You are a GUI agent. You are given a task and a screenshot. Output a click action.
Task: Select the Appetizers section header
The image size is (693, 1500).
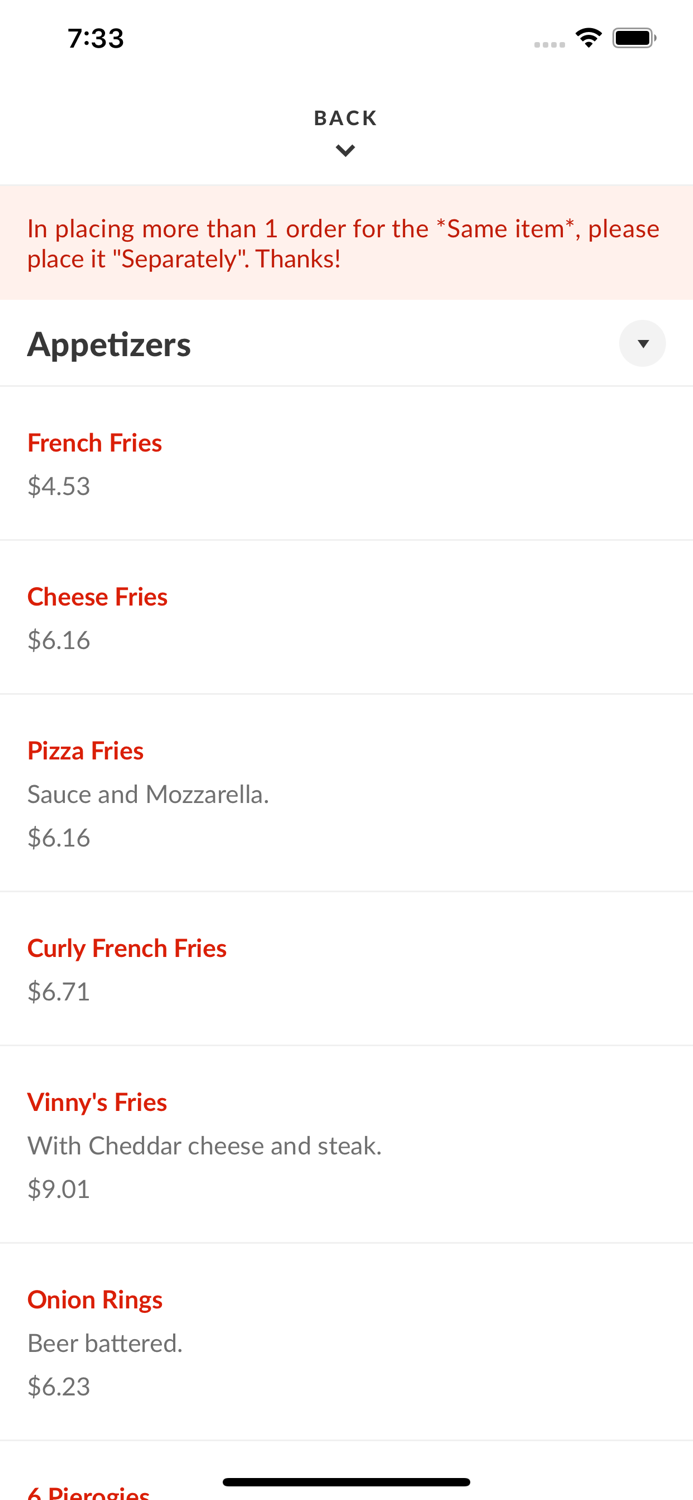click(x=109, y=344)
